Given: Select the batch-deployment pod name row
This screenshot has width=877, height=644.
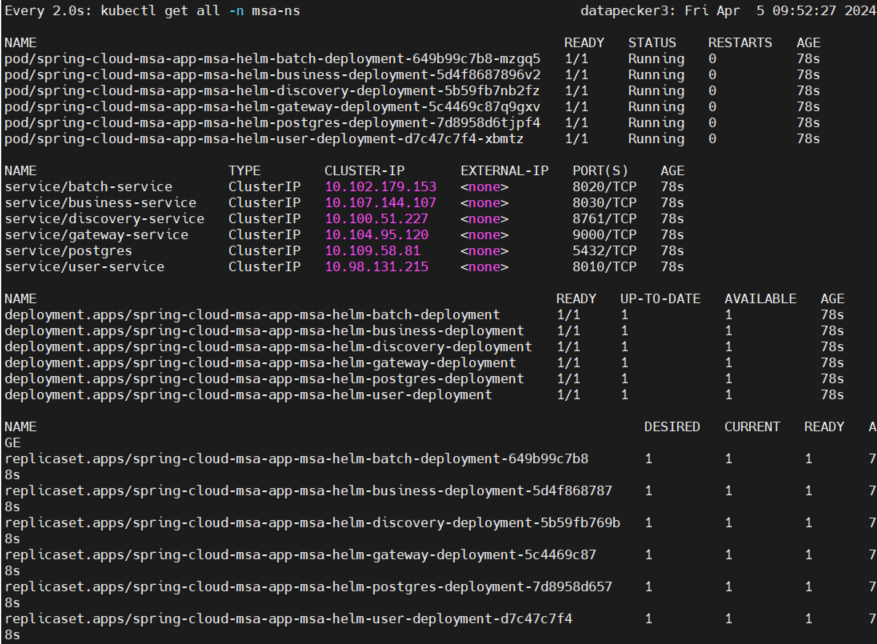Looking at the screenshot, I should (x=272, y=59).
